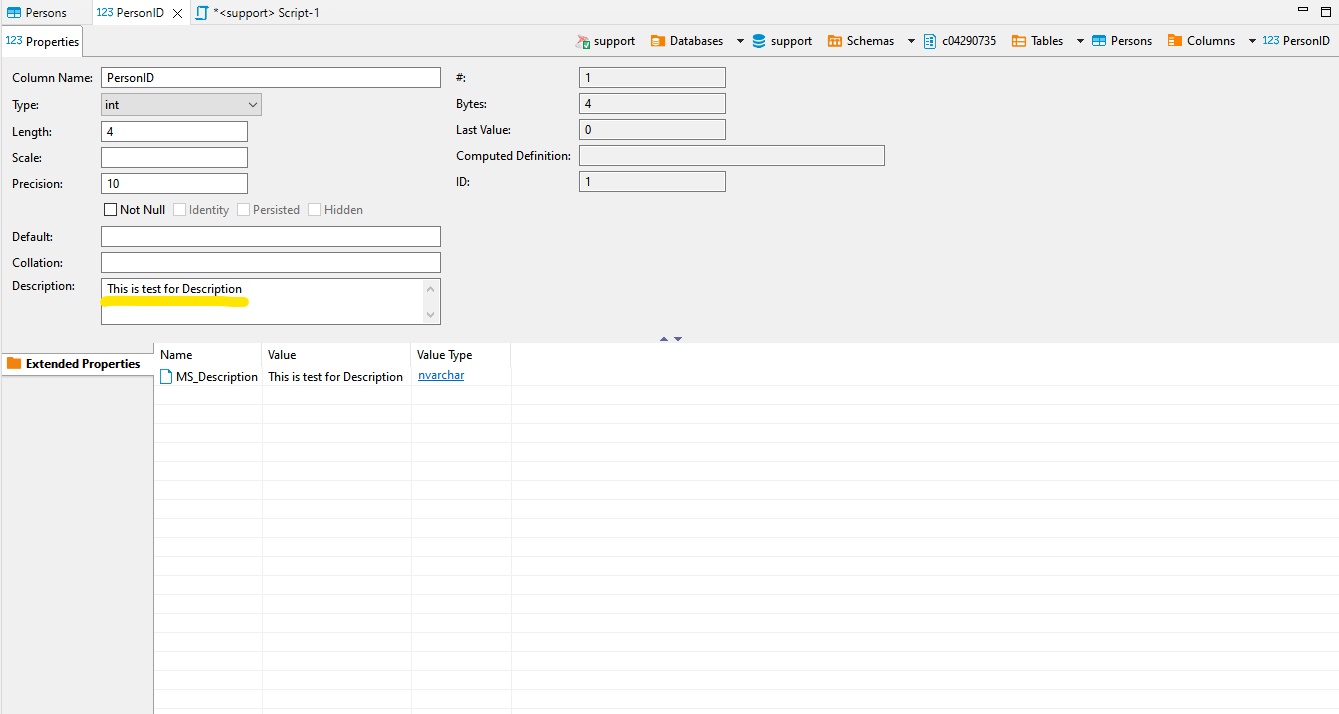Switch to the PersonID editor tab

[x=130, y=13]
